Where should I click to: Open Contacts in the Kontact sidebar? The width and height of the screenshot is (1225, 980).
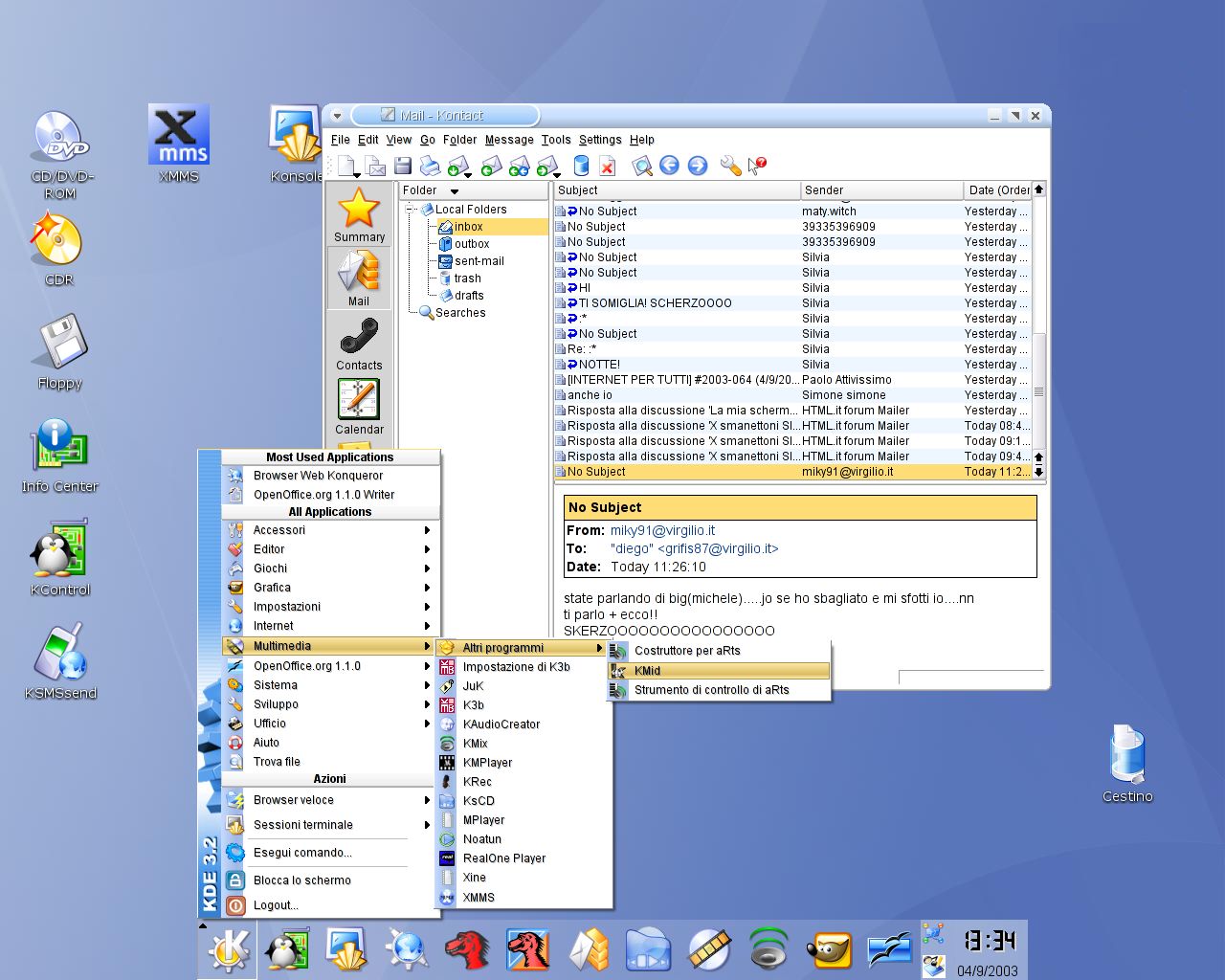[359, 343]
